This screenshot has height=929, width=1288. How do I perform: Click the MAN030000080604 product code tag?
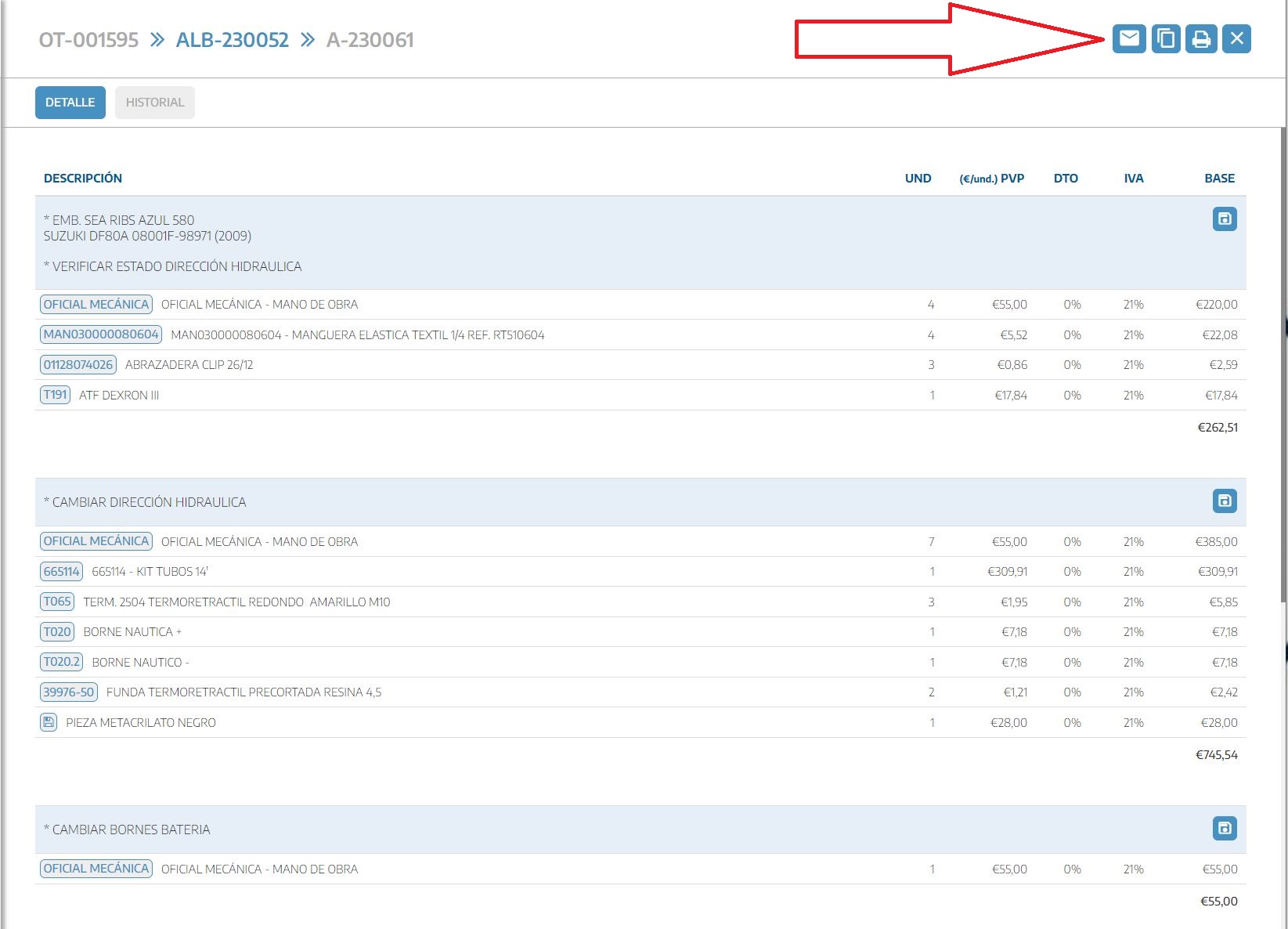[101, 334]
